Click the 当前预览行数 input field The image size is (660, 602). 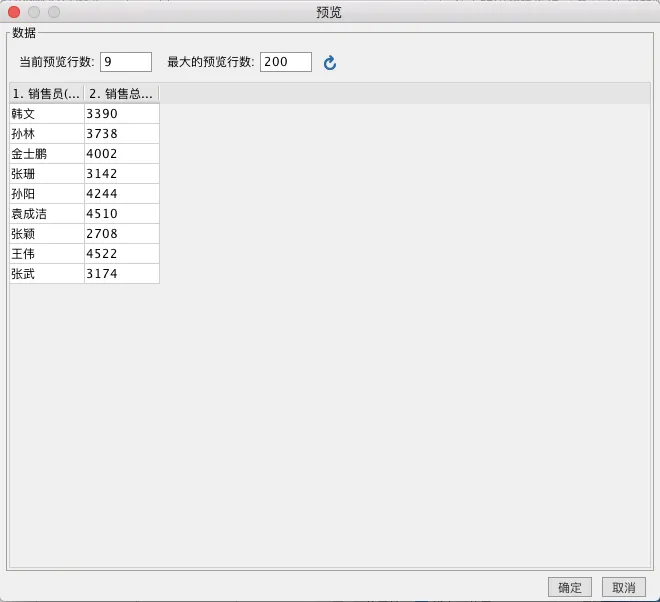pyautogui.click(x=126, y=62)
